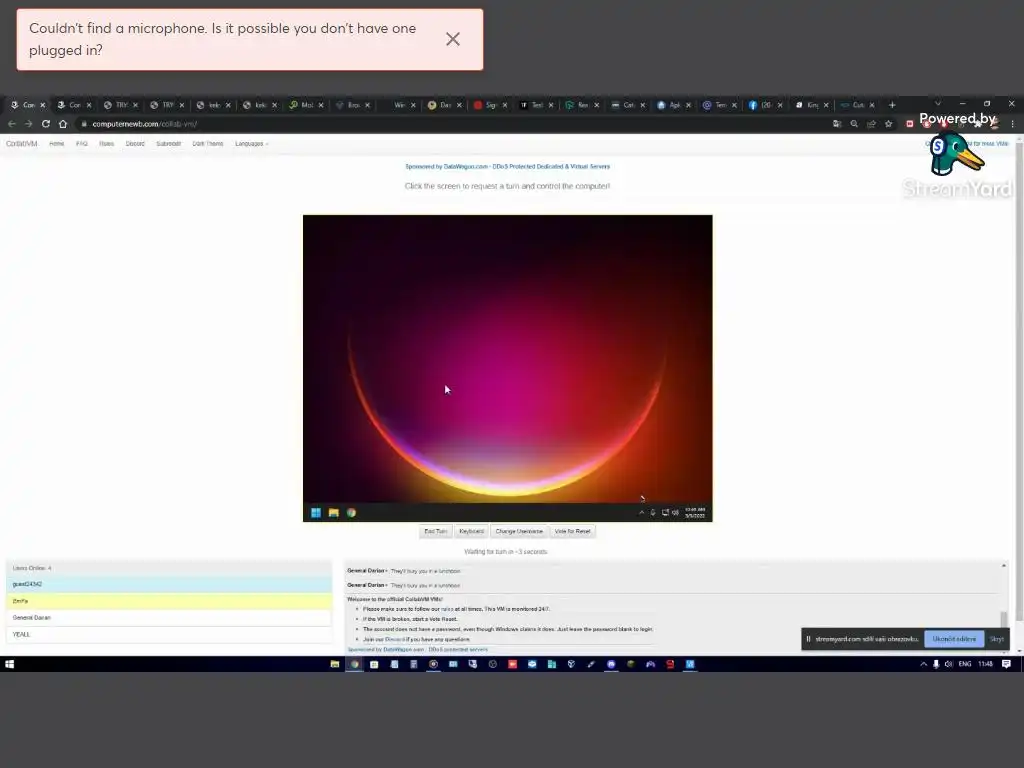Expand the Languages dropdown
This screenshot has height=768, width=1024.
click(251, 144)
